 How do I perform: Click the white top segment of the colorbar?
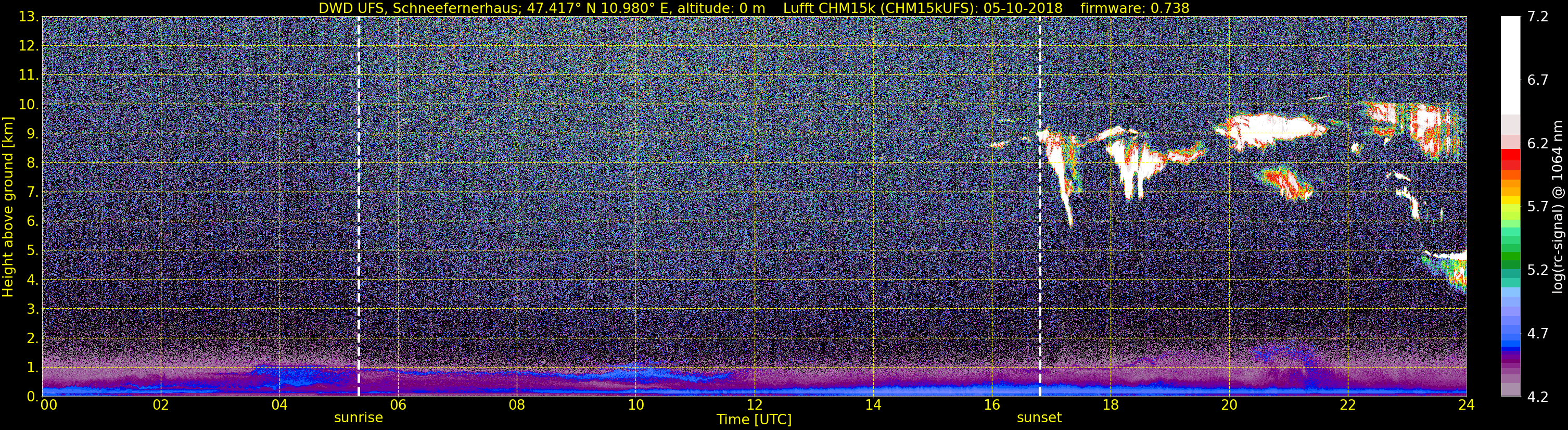click(1510, 66)
